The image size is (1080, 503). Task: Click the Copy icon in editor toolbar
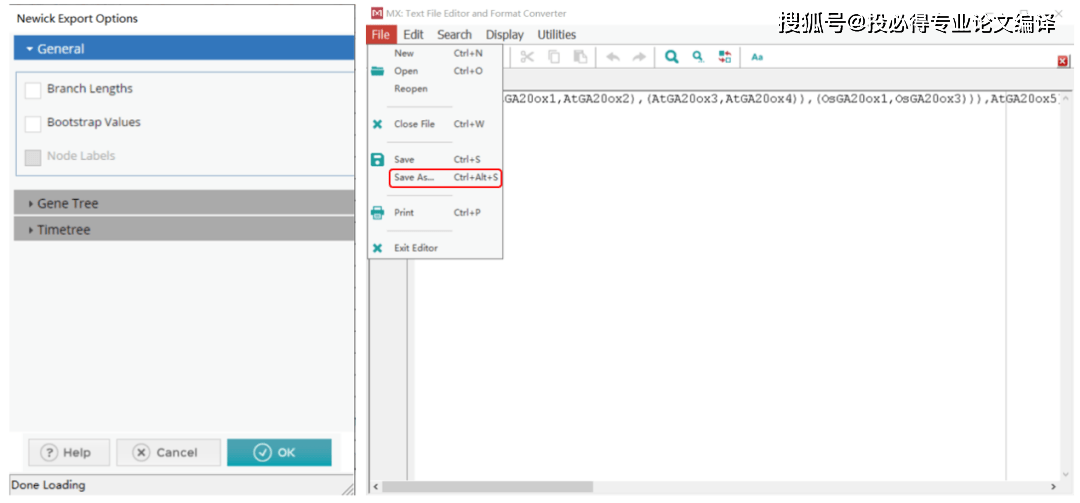pyautogui.click(x=553, y=57)
